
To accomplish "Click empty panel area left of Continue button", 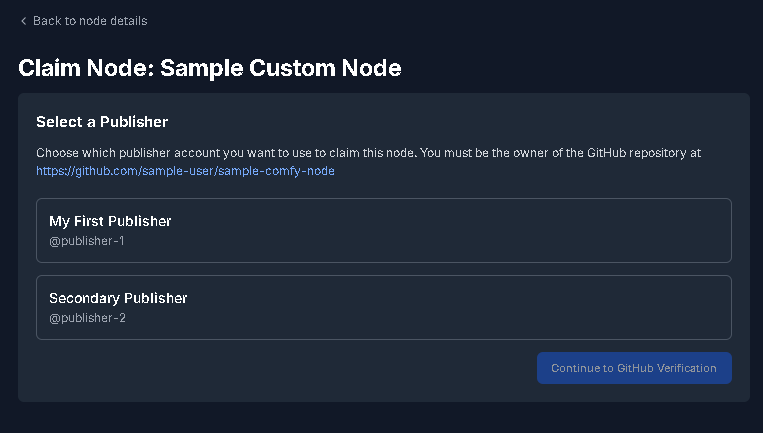I will pos(280,368).
